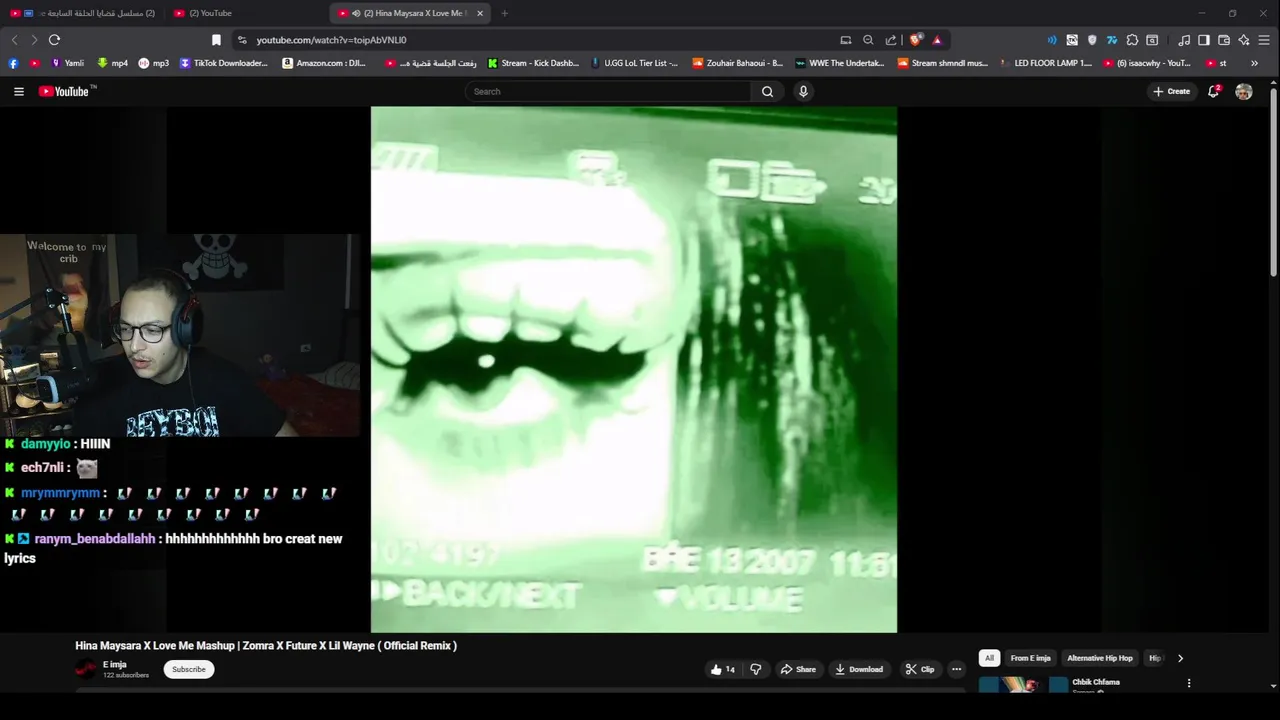Open more actions ellipsis below video
The width and height of the screenshot is (1280, 720).
pyautogui.click(x=956, y=669)
